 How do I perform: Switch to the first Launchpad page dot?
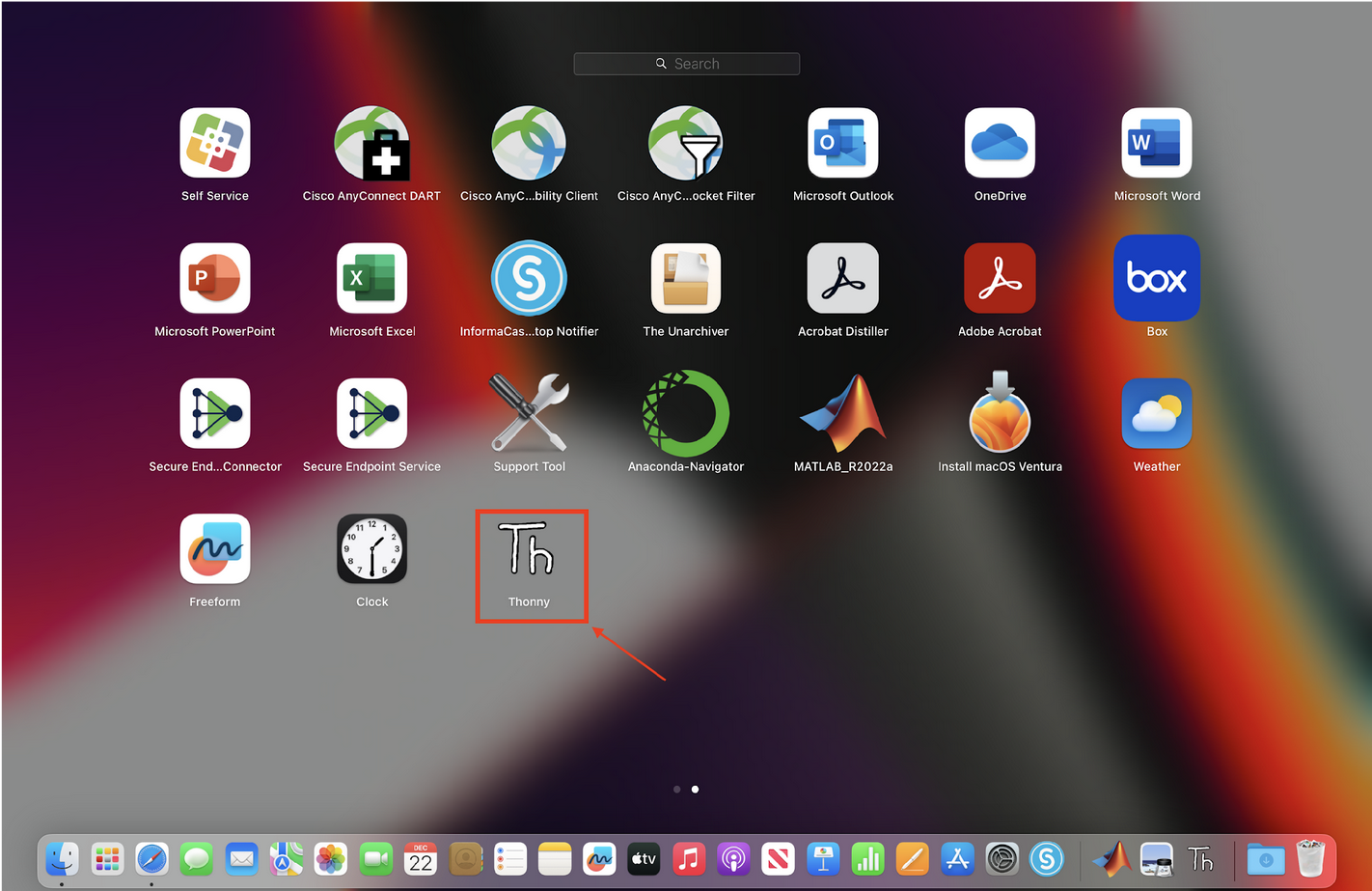click(x=677, y=790)
